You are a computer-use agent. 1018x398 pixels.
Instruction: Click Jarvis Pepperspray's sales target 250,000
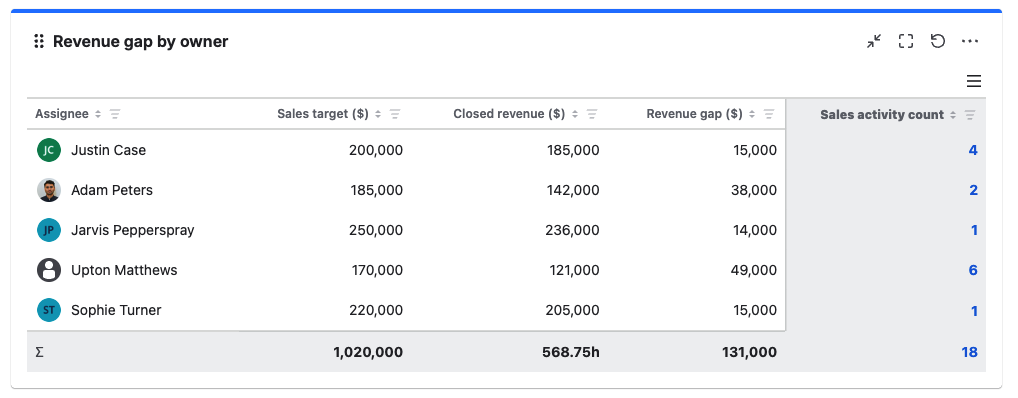coord(376,230)
